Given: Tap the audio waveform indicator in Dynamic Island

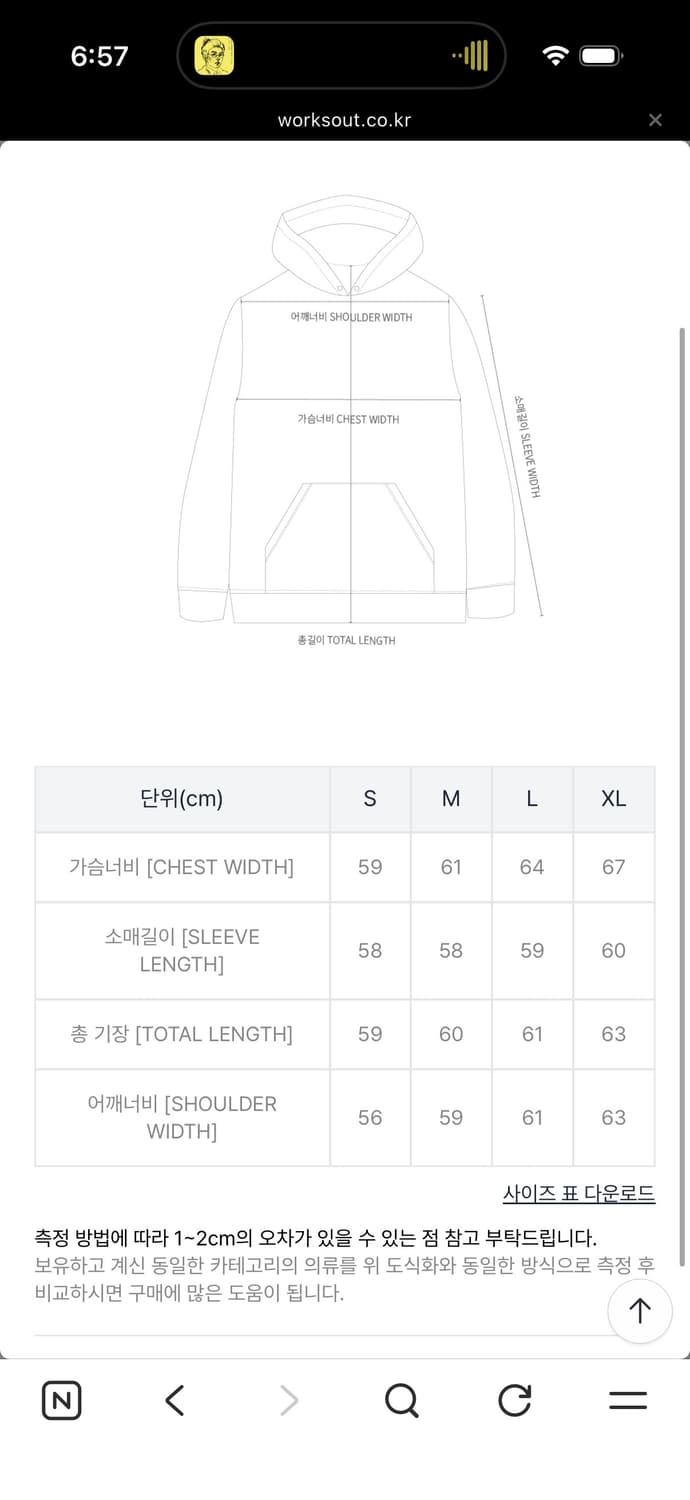Looking at the screenshot, I should 470,55.
